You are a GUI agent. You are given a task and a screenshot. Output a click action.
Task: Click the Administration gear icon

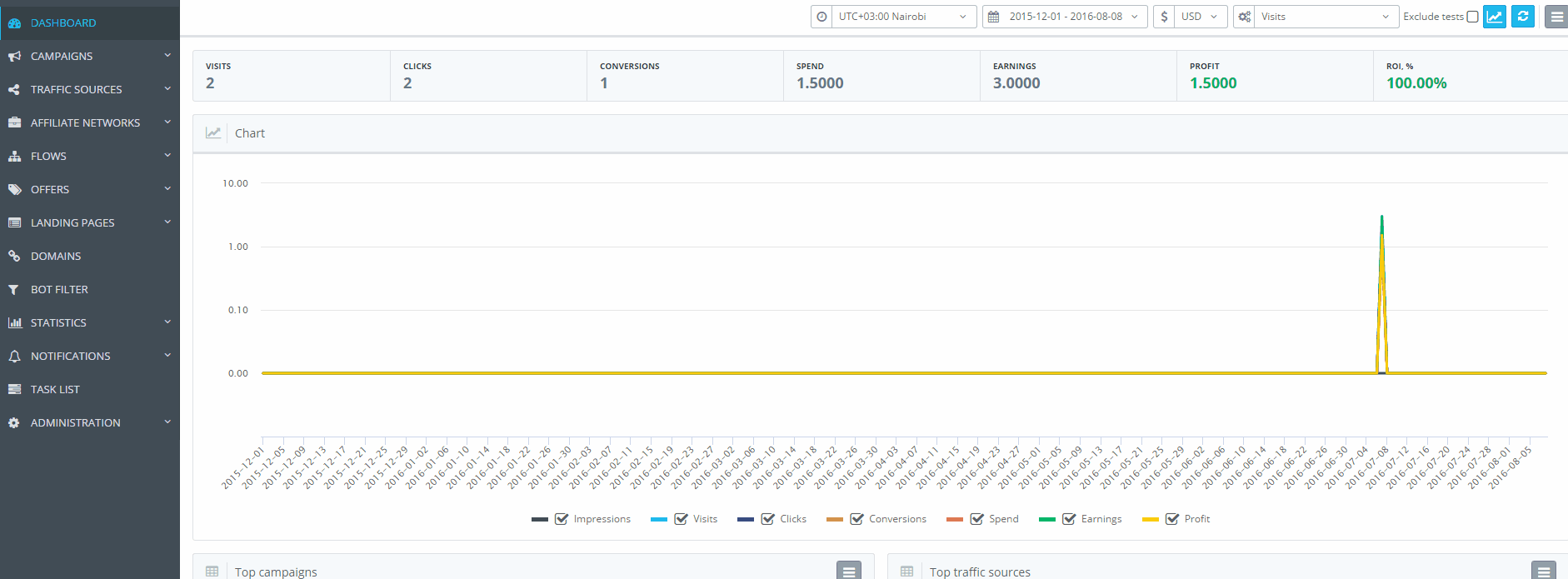pyautogui.click(x=14, y=423)
